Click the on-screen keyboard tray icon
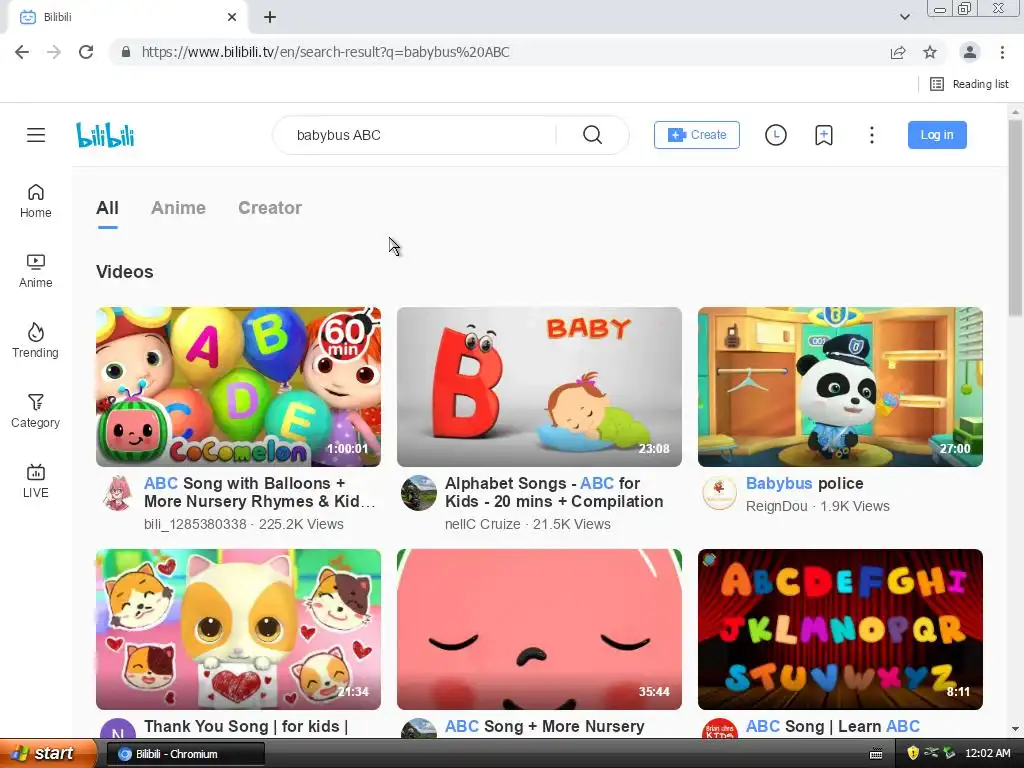The image size is (1024, 768). [x=876, y=754]
